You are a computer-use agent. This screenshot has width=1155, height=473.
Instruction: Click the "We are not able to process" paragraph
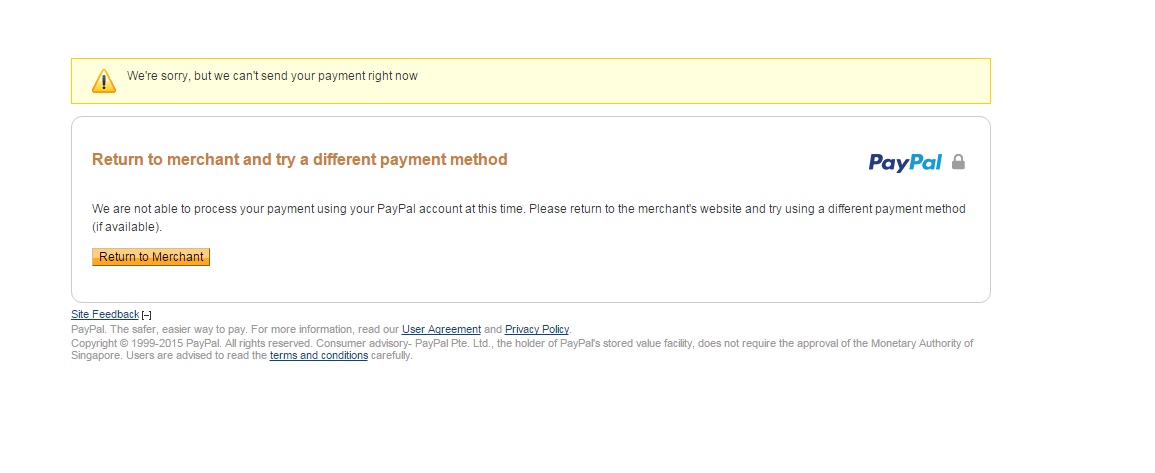(528, 209)
